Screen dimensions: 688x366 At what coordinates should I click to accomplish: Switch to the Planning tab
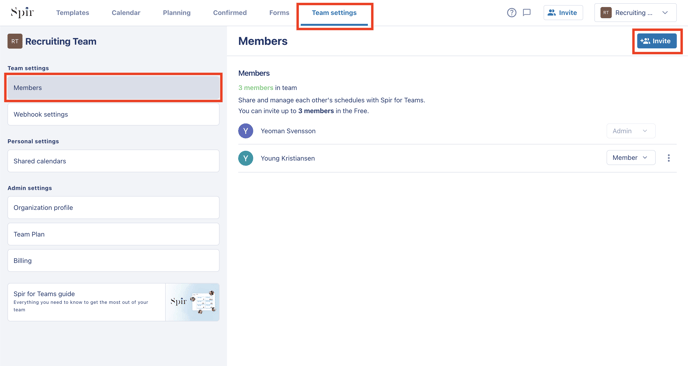(176, 13)
